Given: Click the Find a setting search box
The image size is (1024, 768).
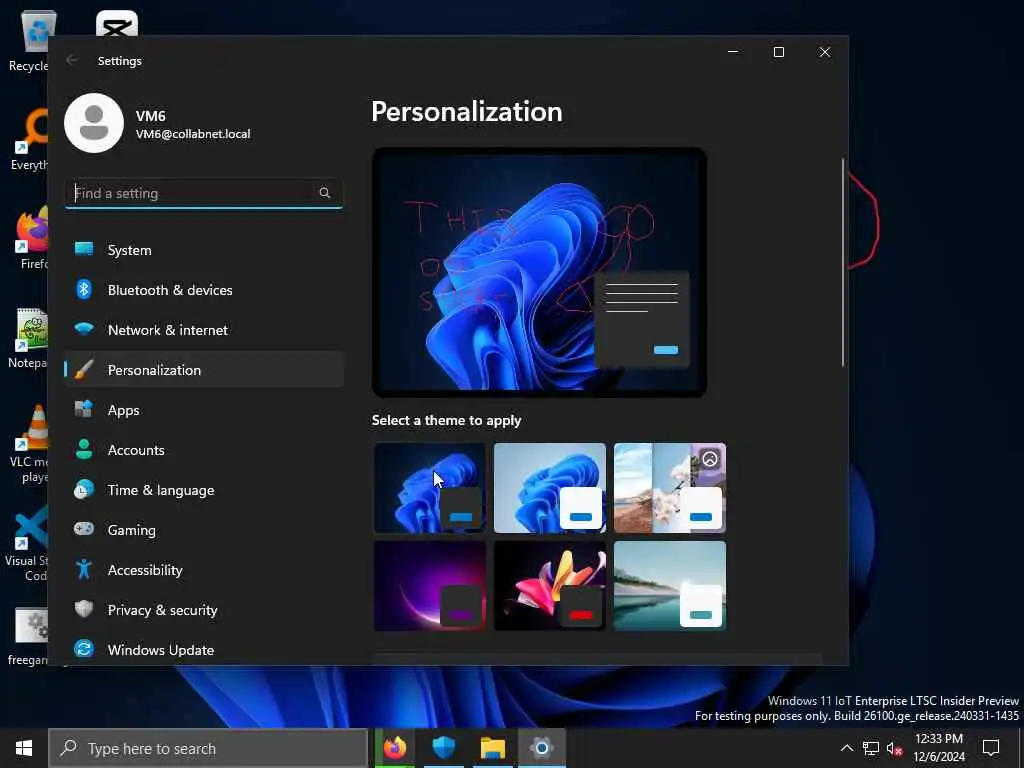Looking at the screenshot, I should pyautogui.click(x=204, y=193).
